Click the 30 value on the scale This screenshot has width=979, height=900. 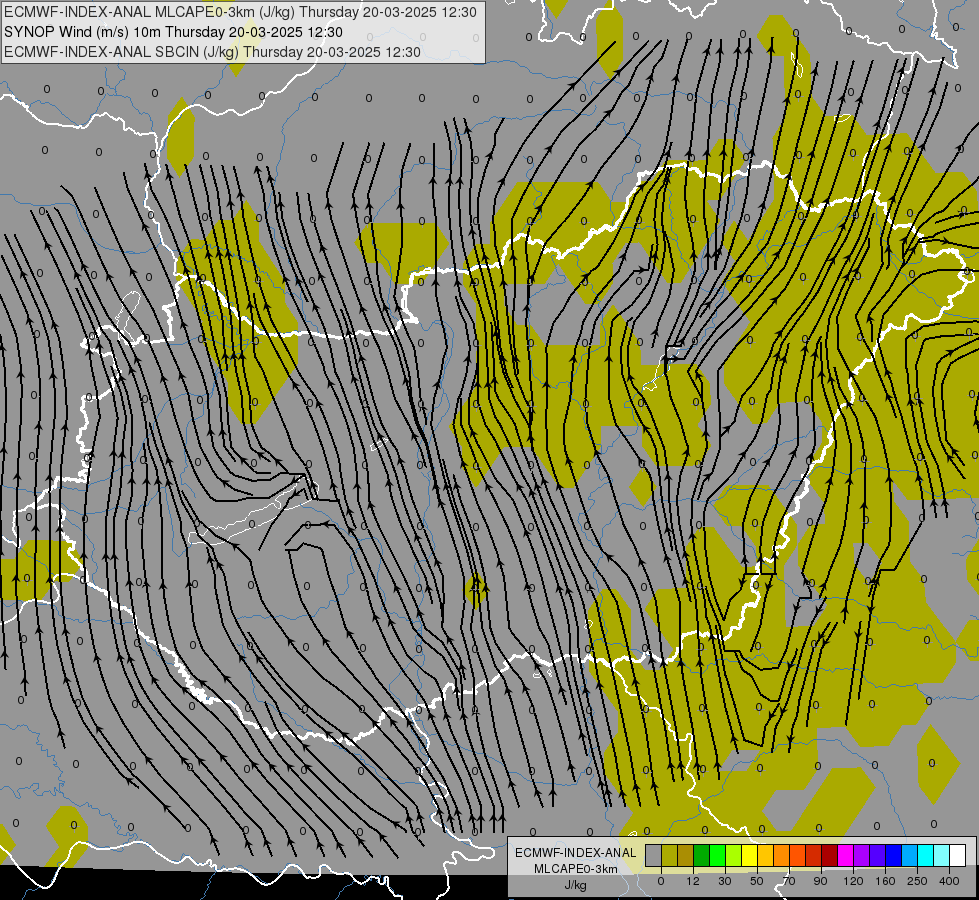[x=725, y=881]
